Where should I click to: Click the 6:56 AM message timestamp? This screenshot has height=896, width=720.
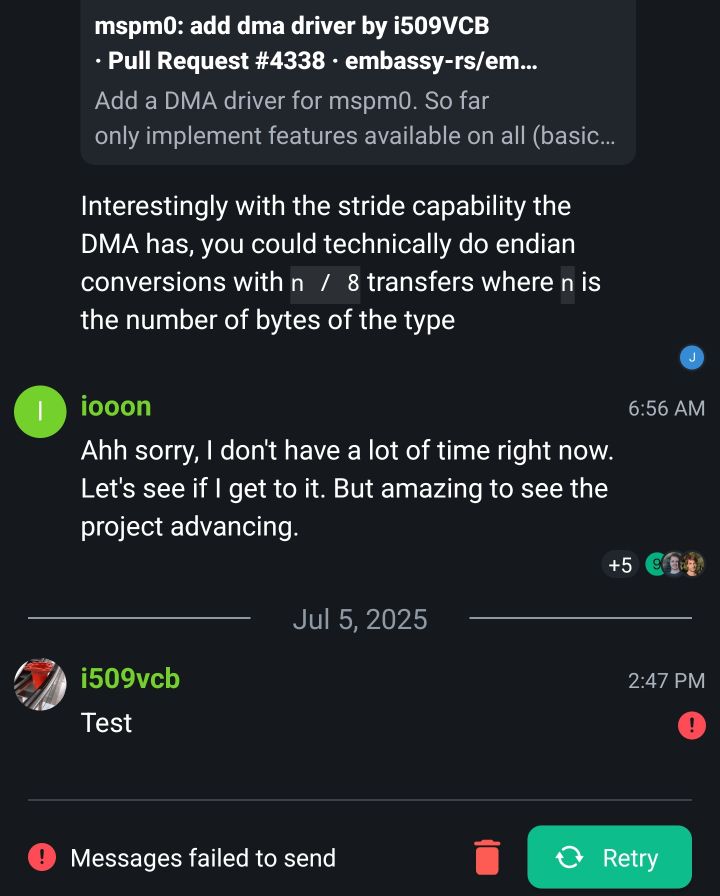click(x=666, y=408)
